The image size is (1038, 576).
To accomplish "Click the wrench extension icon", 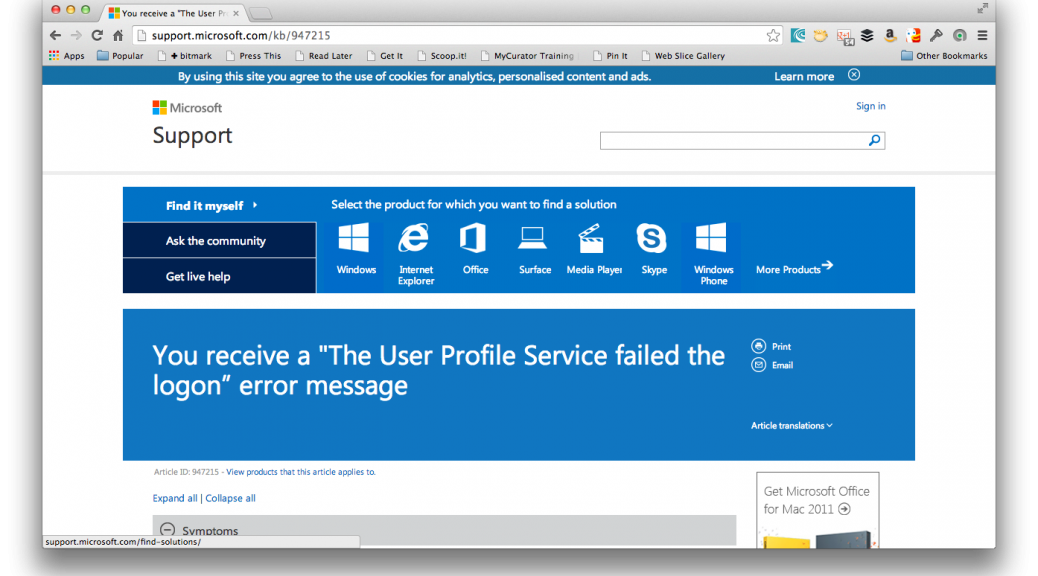I will (936, 36).
